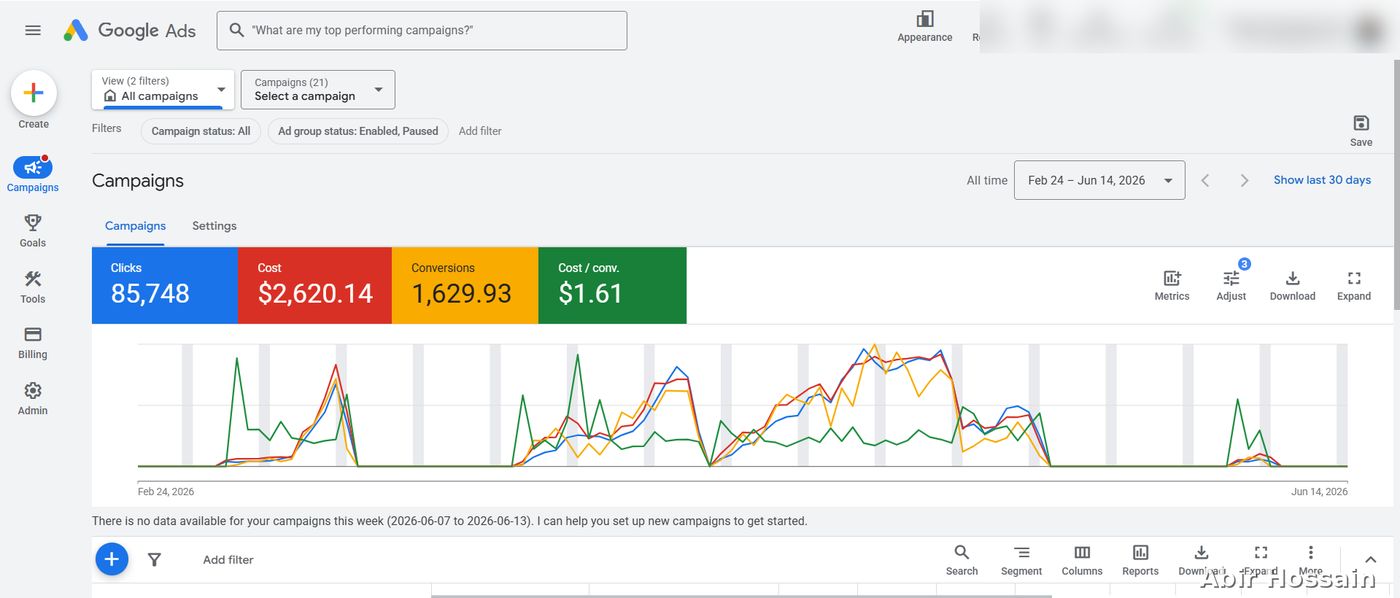
Task: Click Show last 30 days link
Action: (x=1322, y=180)
